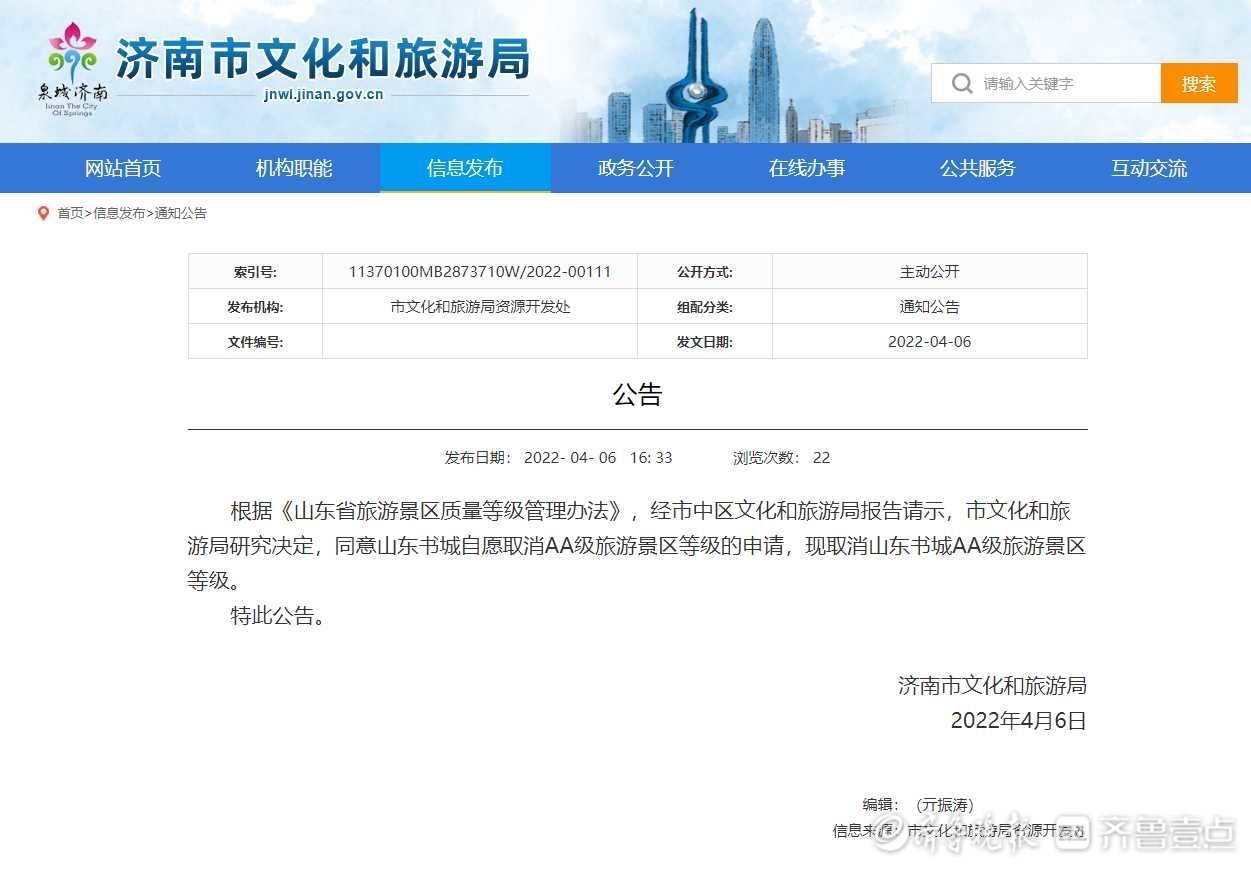Click the 济南市文化和旅游局 signature line
1251x870 pixels.
click(992, 686)
